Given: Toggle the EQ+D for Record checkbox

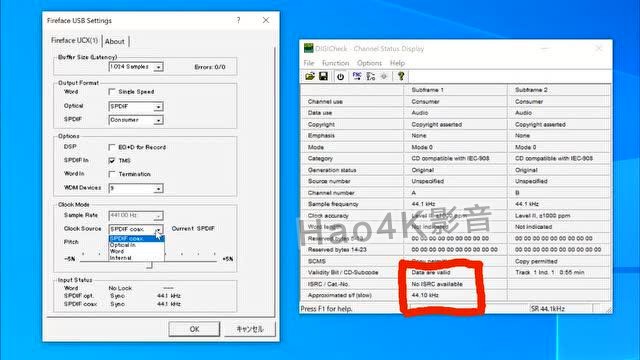Looking at the screenshot, I should point(112,147).
